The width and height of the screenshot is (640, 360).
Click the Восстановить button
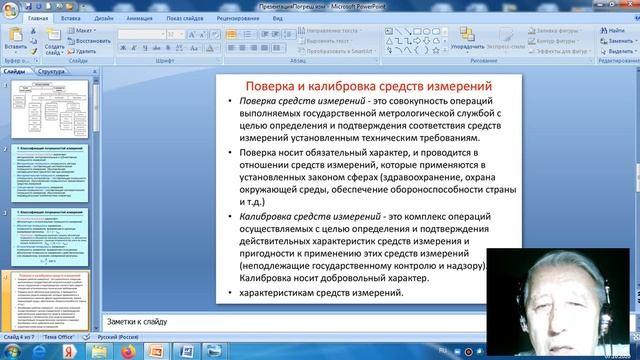coord(89,41)
